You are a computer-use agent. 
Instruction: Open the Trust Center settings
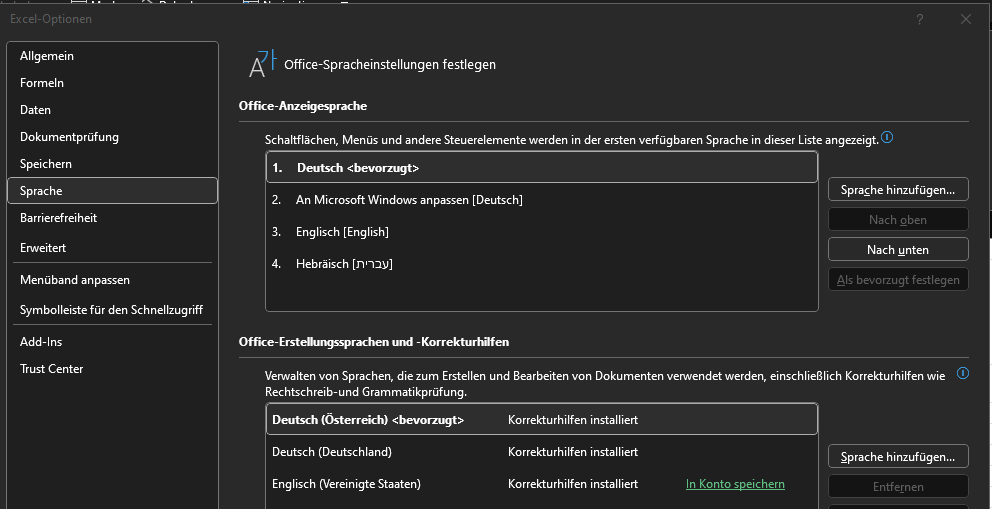coord(112,369)
